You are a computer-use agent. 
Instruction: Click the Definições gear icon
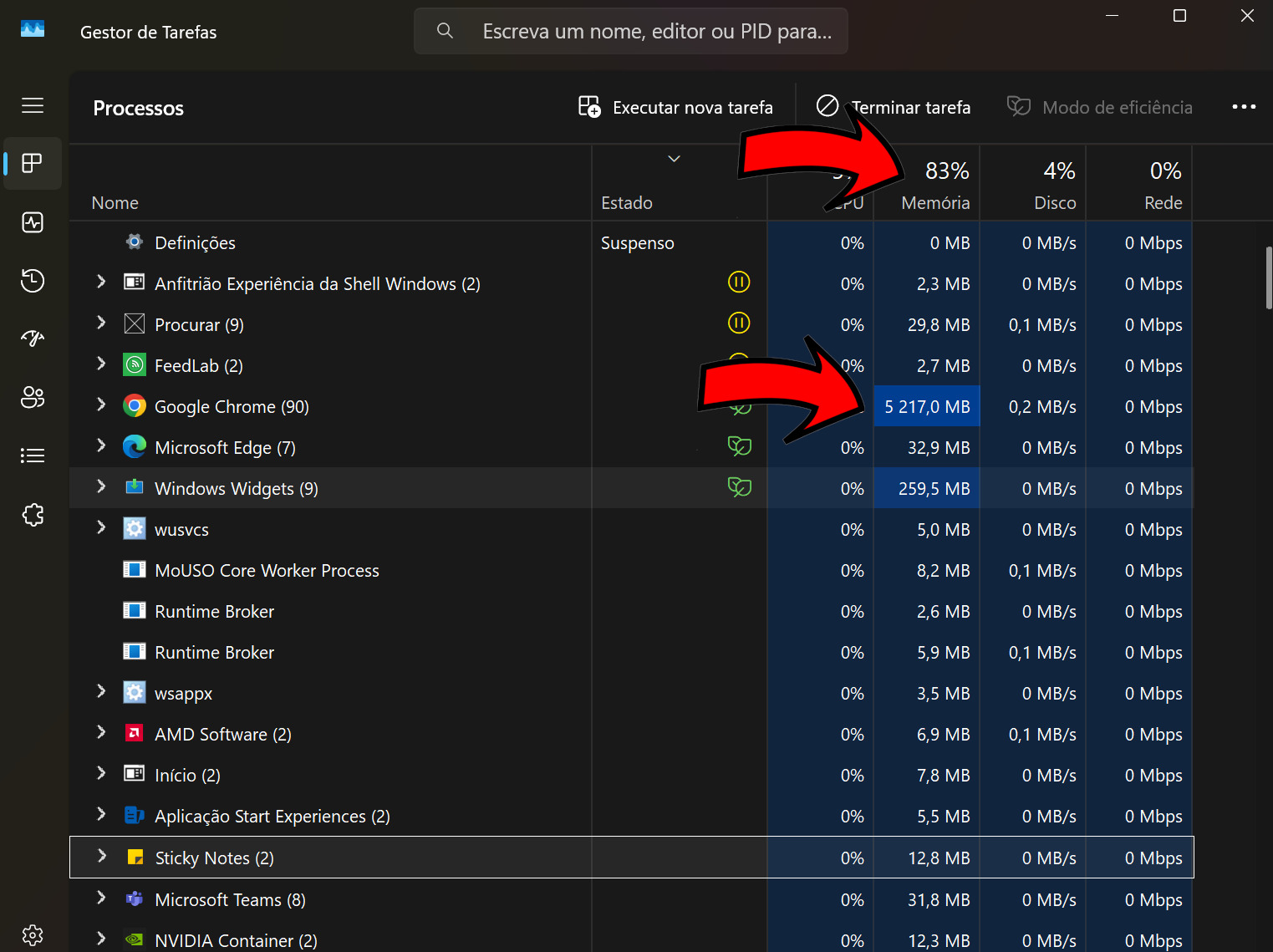pos(135,242)
